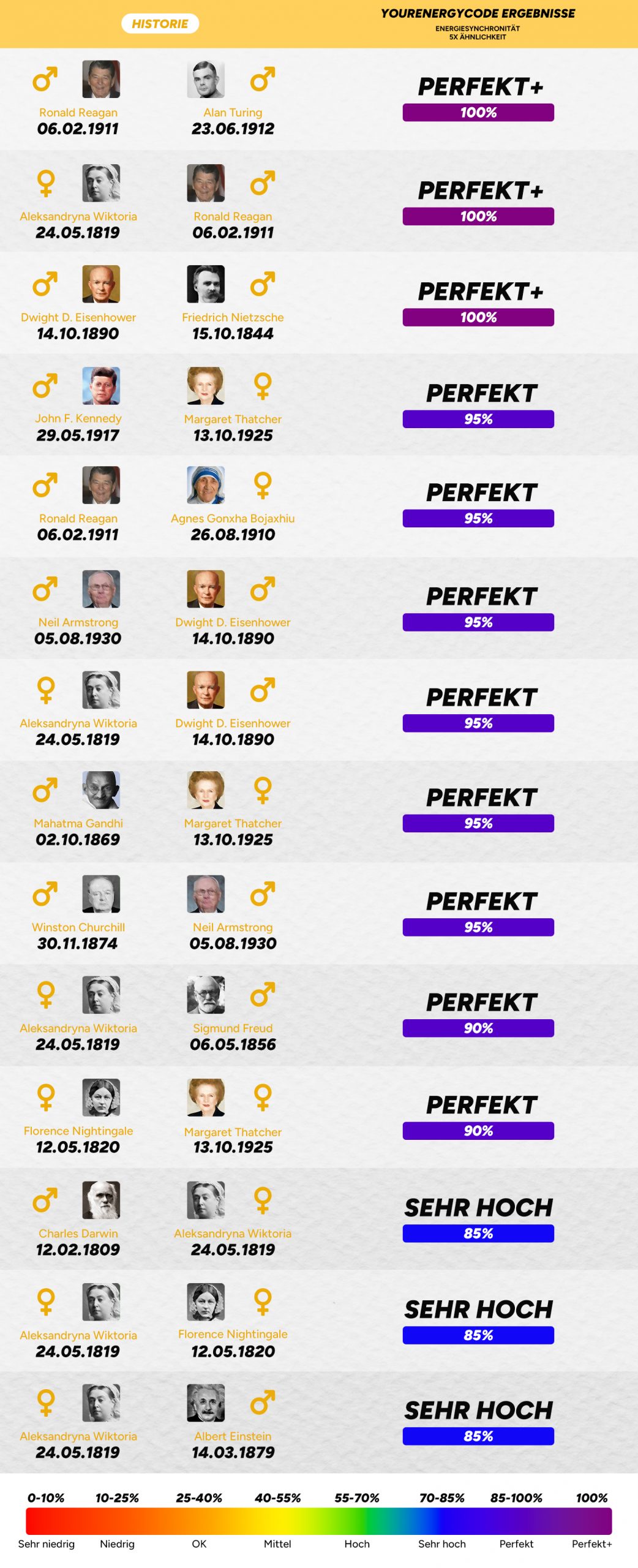Click the male symbol beside John F. Kennedy
The height and width of the screenshot is (1568, 638).
click(45, 386)
